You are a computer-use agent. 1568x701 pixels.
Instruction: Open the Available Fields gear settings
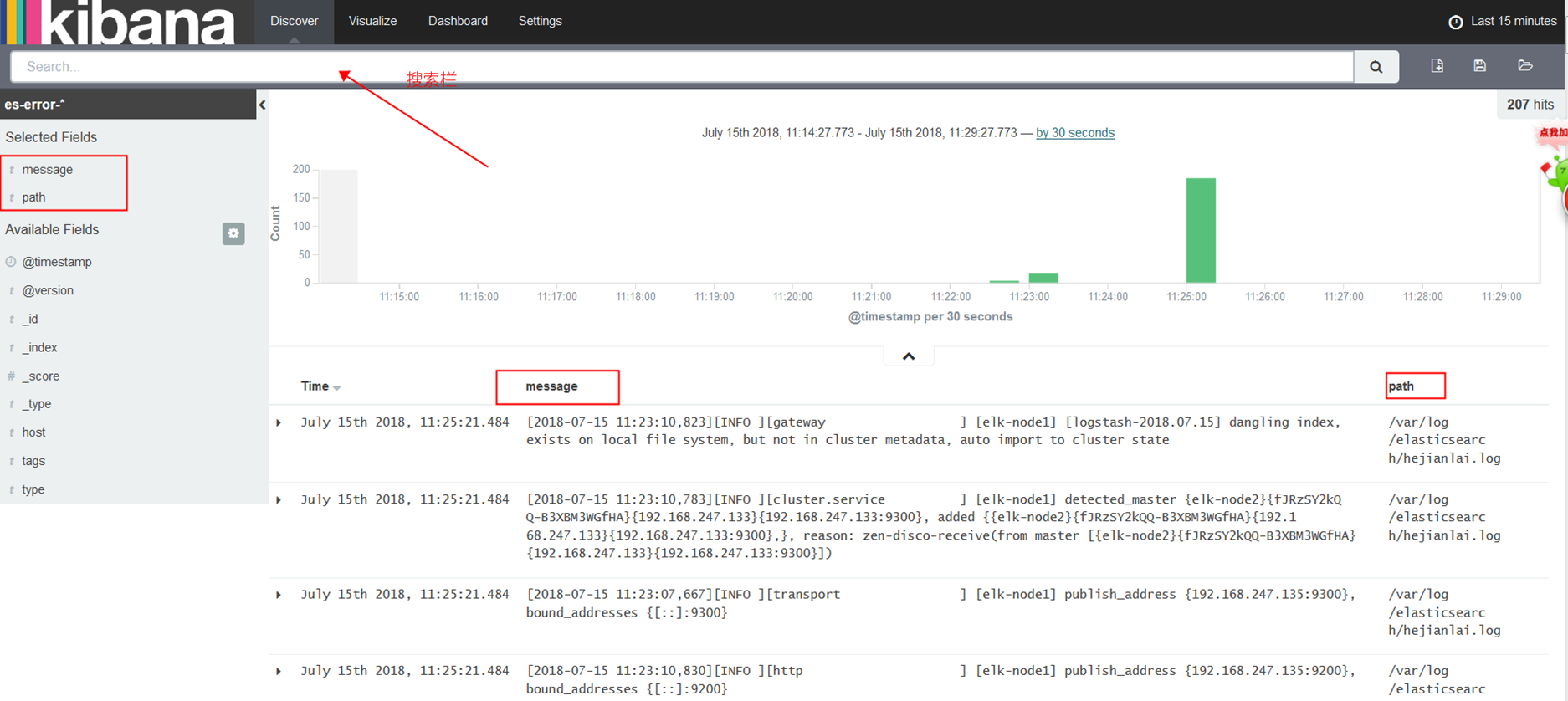(233, 233)
